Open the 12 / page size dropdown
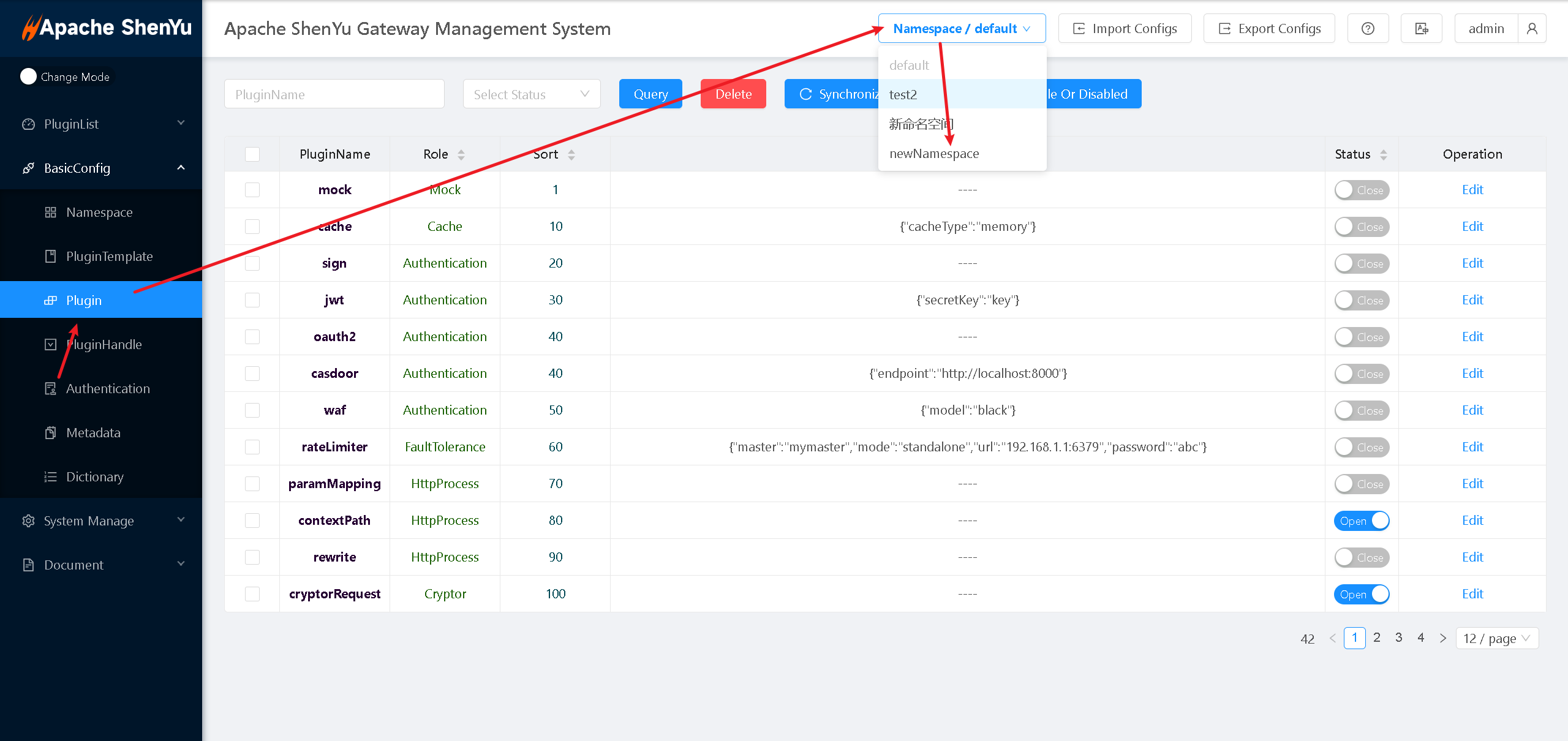Screen dimensions: 1568x741 click(x=1496, y=638)
